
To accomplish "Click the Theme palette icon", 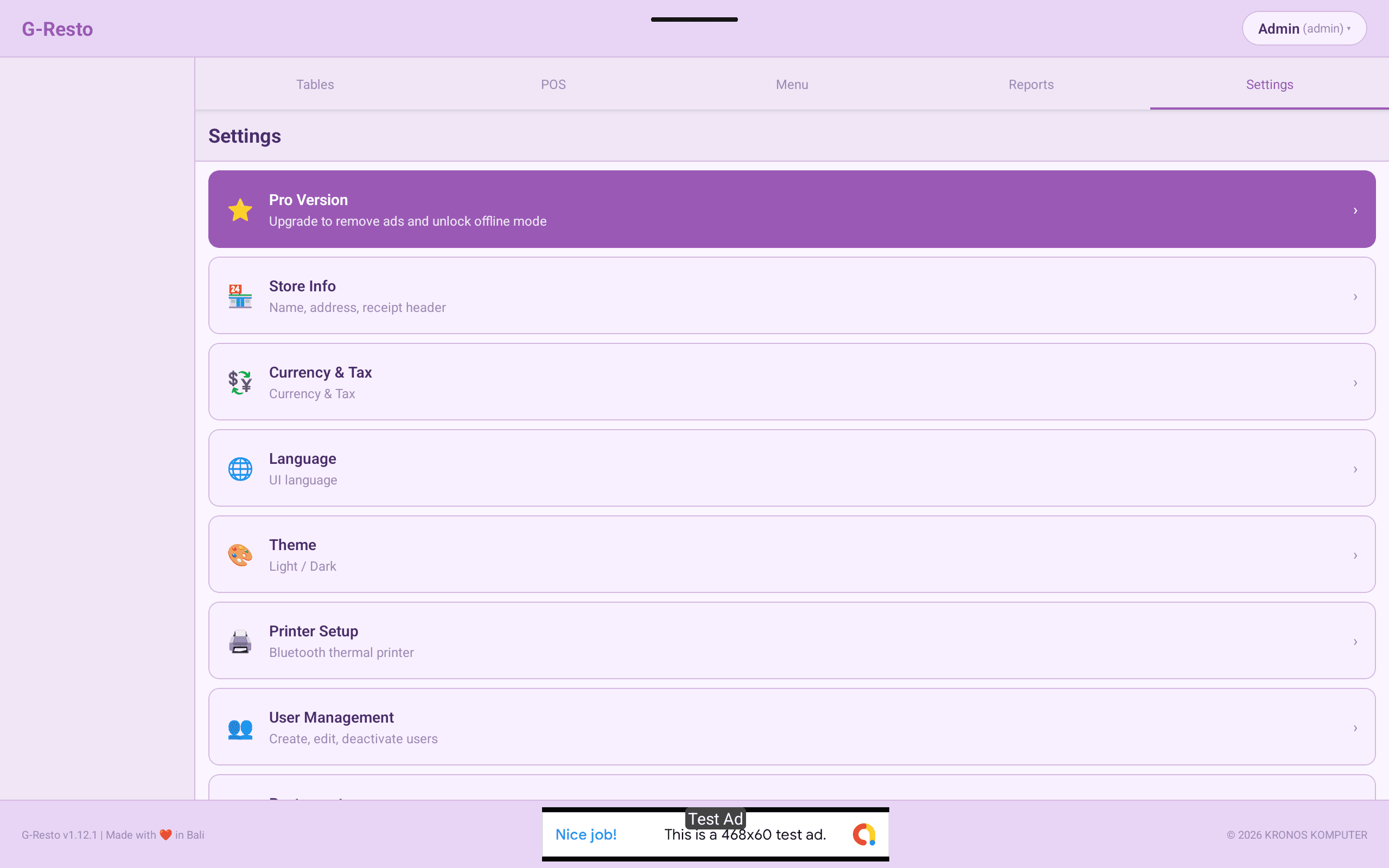I will 240,555.
